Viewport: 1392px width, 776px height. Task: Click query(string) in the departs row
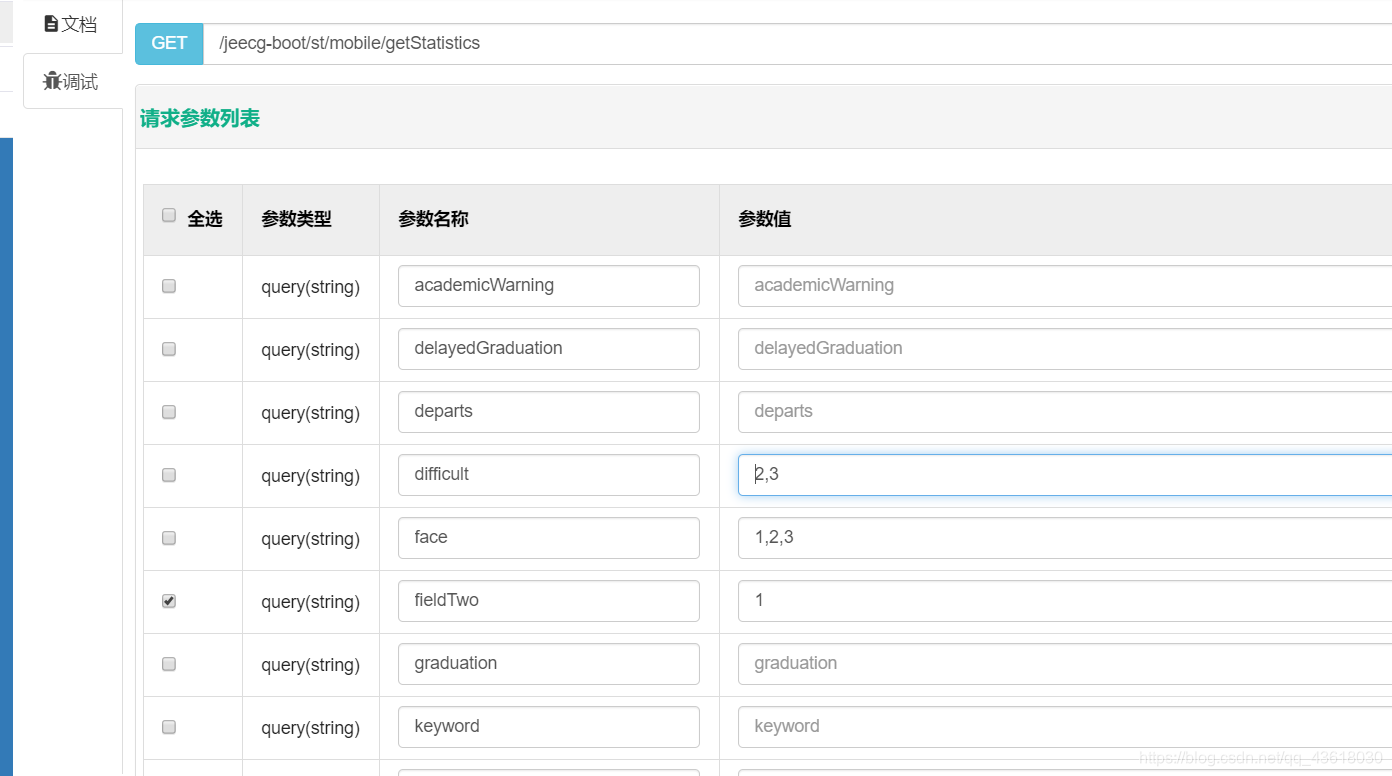click(x=310, y=413)
